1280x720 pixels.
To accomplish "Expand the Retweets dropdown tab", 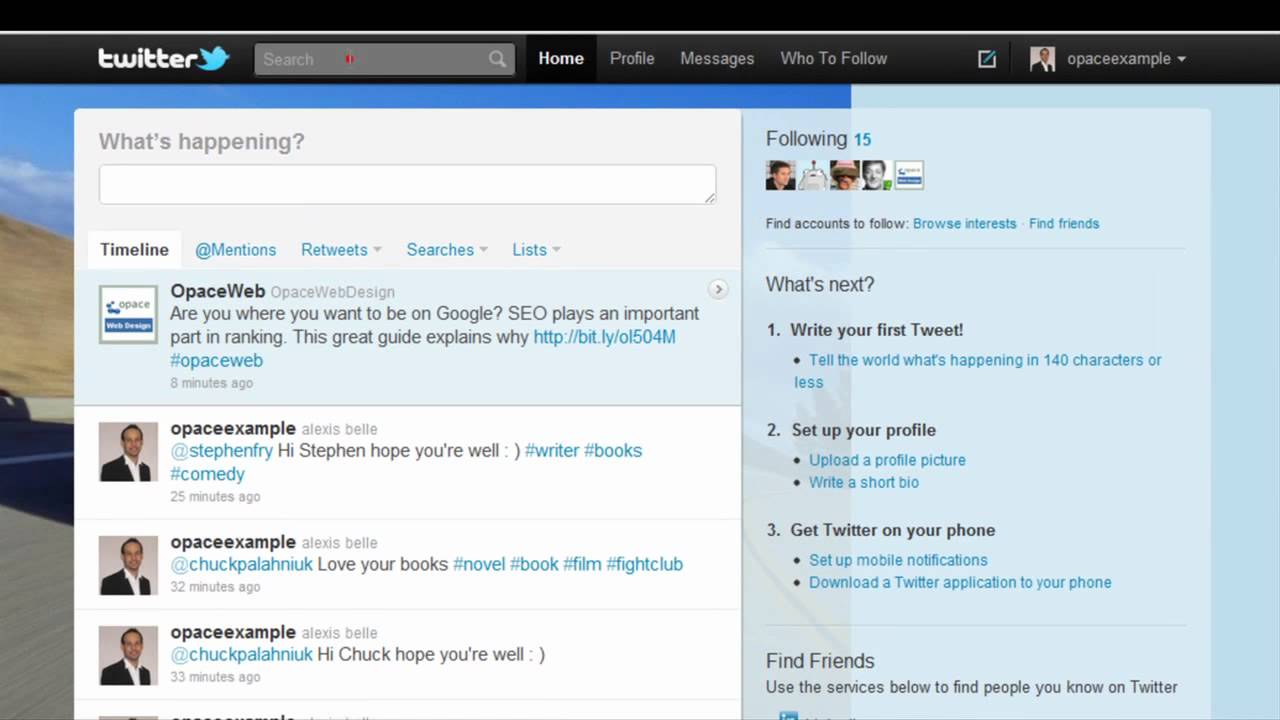I will point(341,250).
